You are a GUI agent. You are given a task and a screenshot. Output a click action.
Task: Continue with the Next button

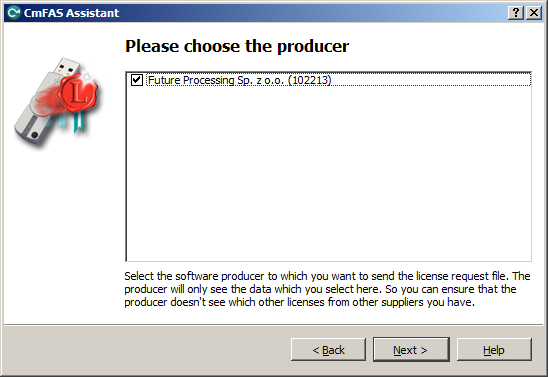tap(411, 349)
